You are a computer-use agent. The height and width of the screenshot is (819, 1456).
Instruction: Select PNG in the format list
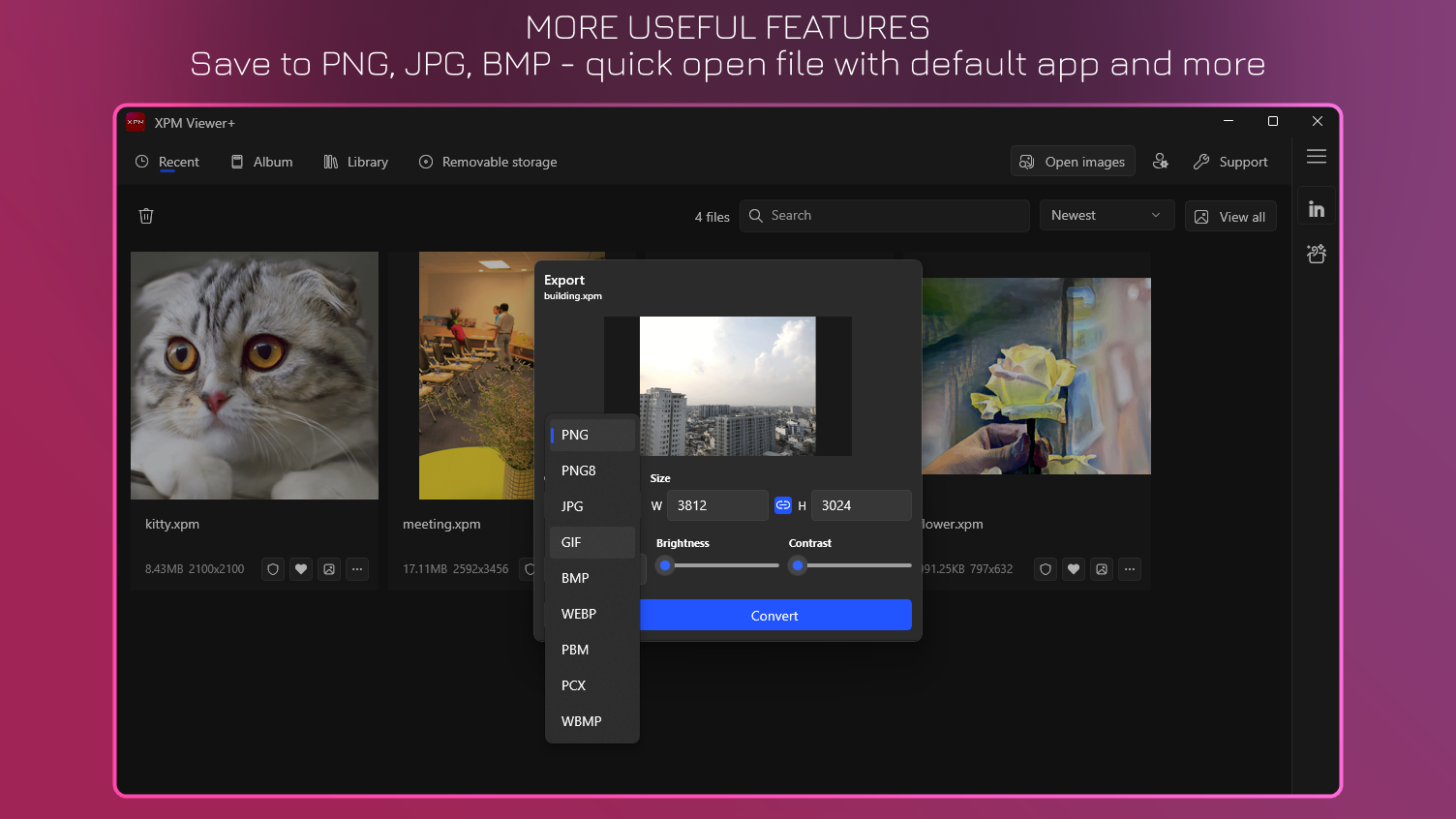point(592,435)
